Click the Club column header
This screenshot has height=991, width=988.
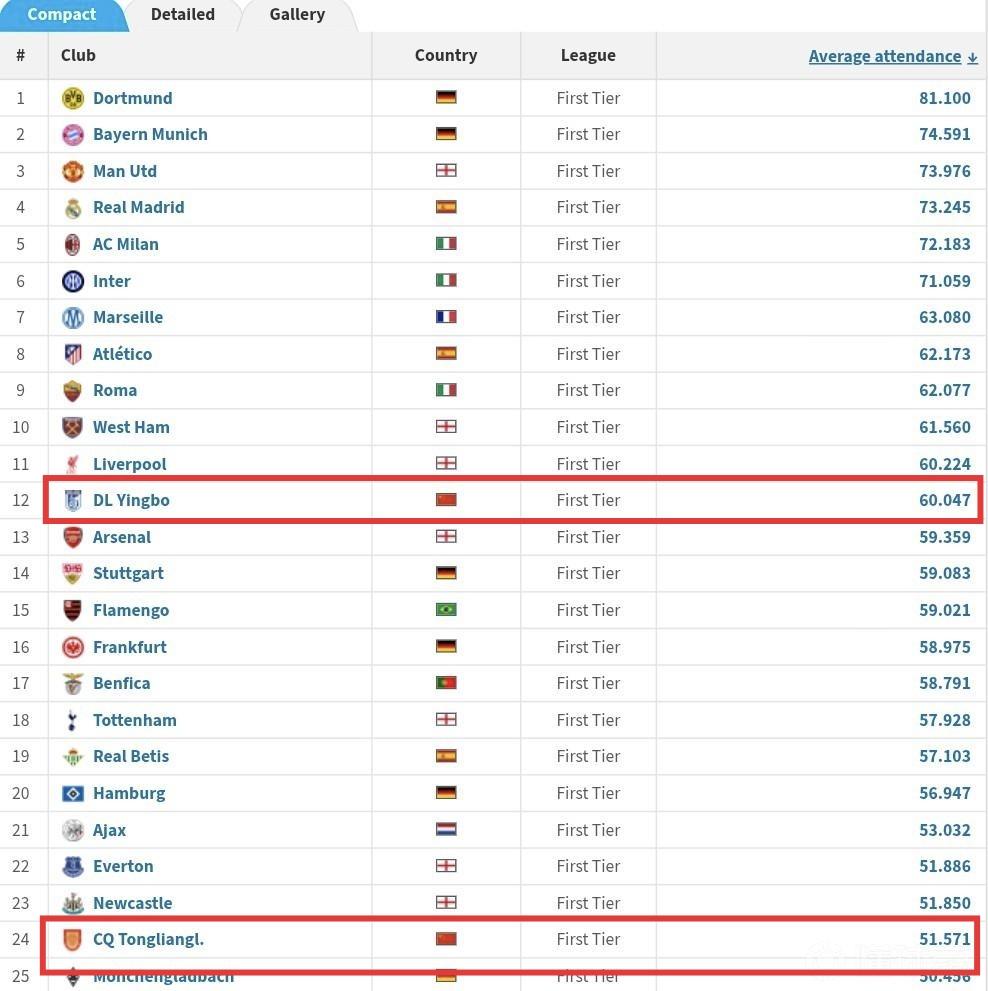point(78,55)
